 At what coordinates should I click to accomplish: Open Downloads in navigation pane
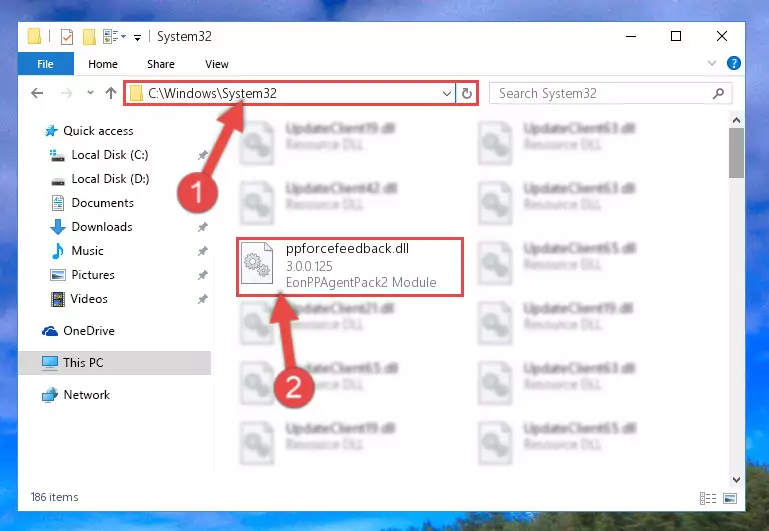click(x=102, y=227)
